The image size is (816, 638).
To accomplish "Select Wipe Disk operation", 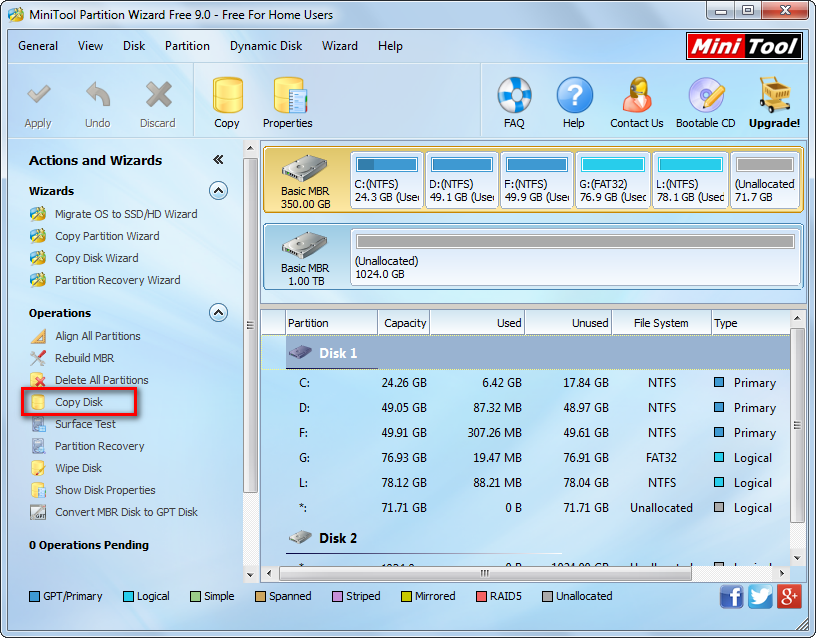I will [x=79, y=468].
